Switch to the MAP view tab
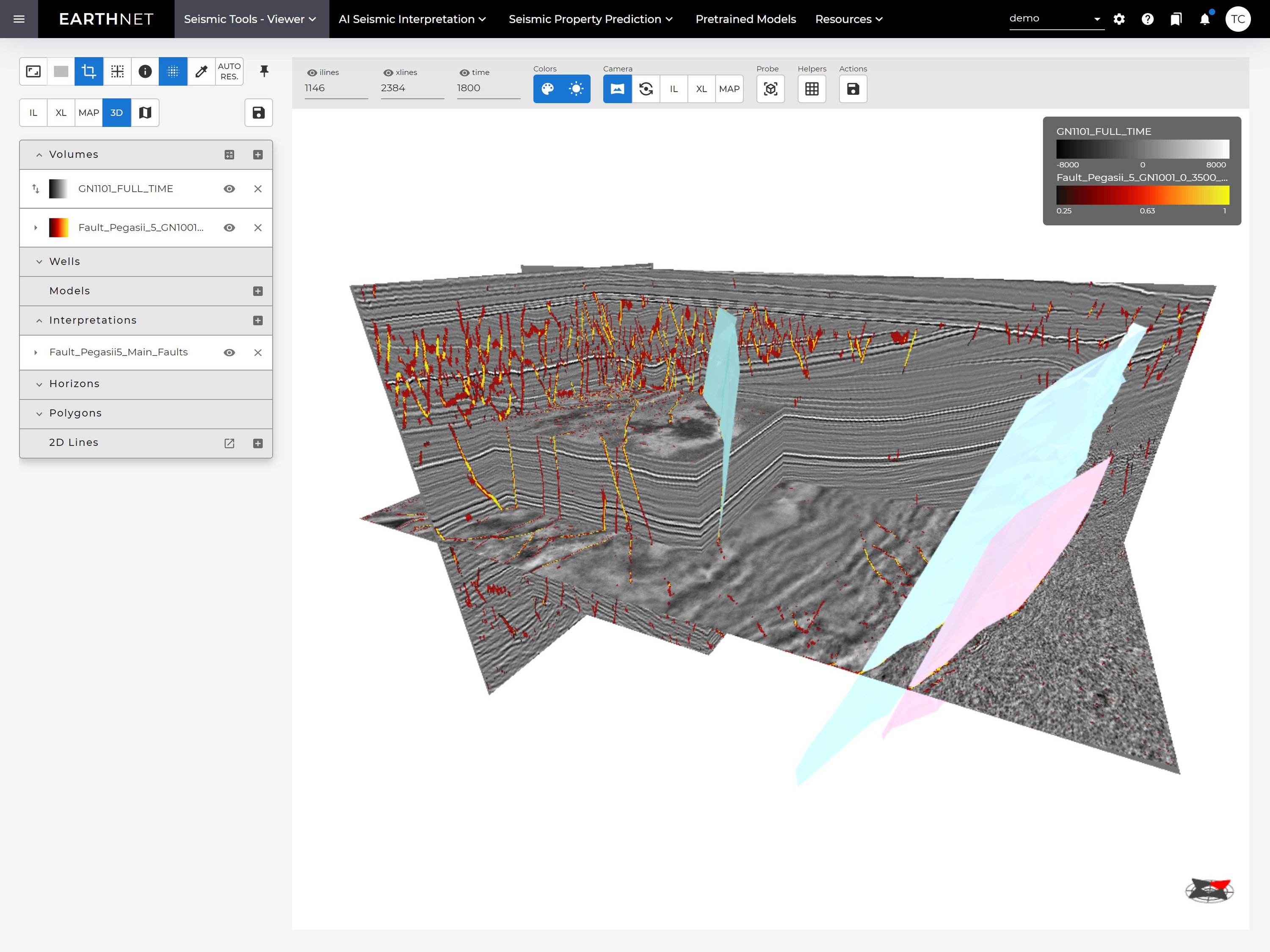 click(x=88, y=113)
